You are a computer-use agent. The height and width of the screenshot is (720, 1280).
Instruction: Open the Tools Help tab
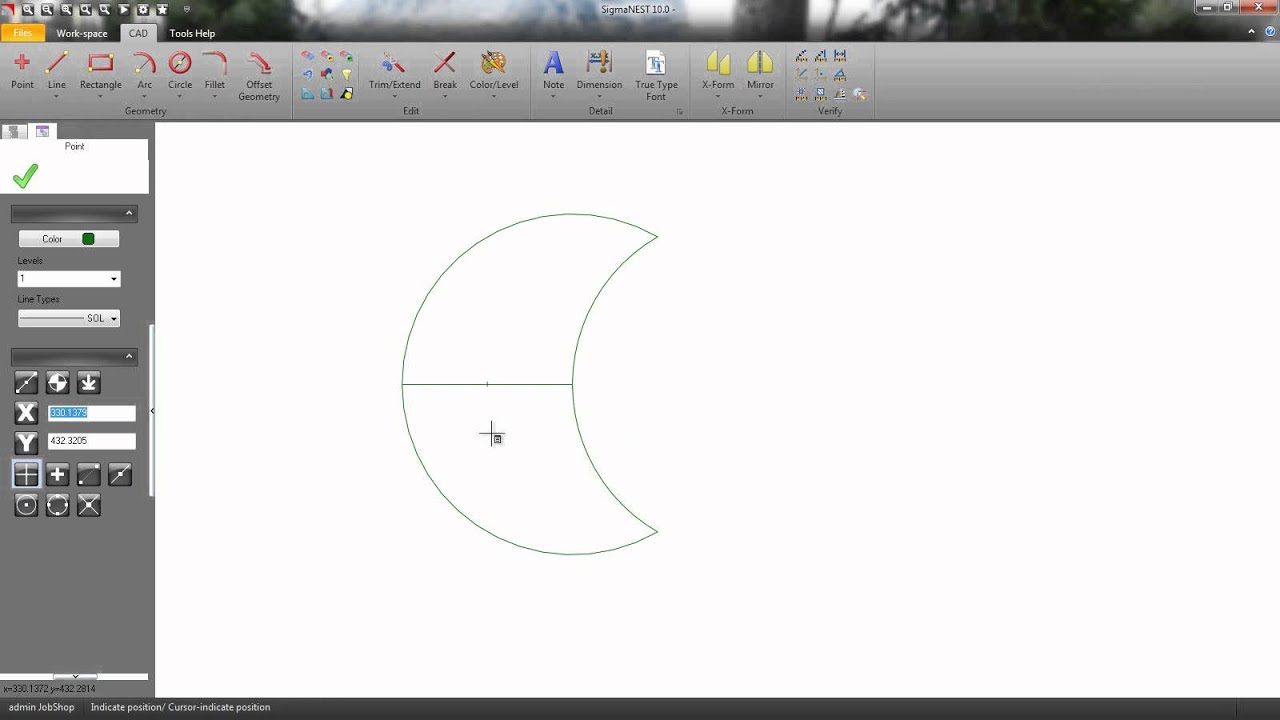[192, 33]
